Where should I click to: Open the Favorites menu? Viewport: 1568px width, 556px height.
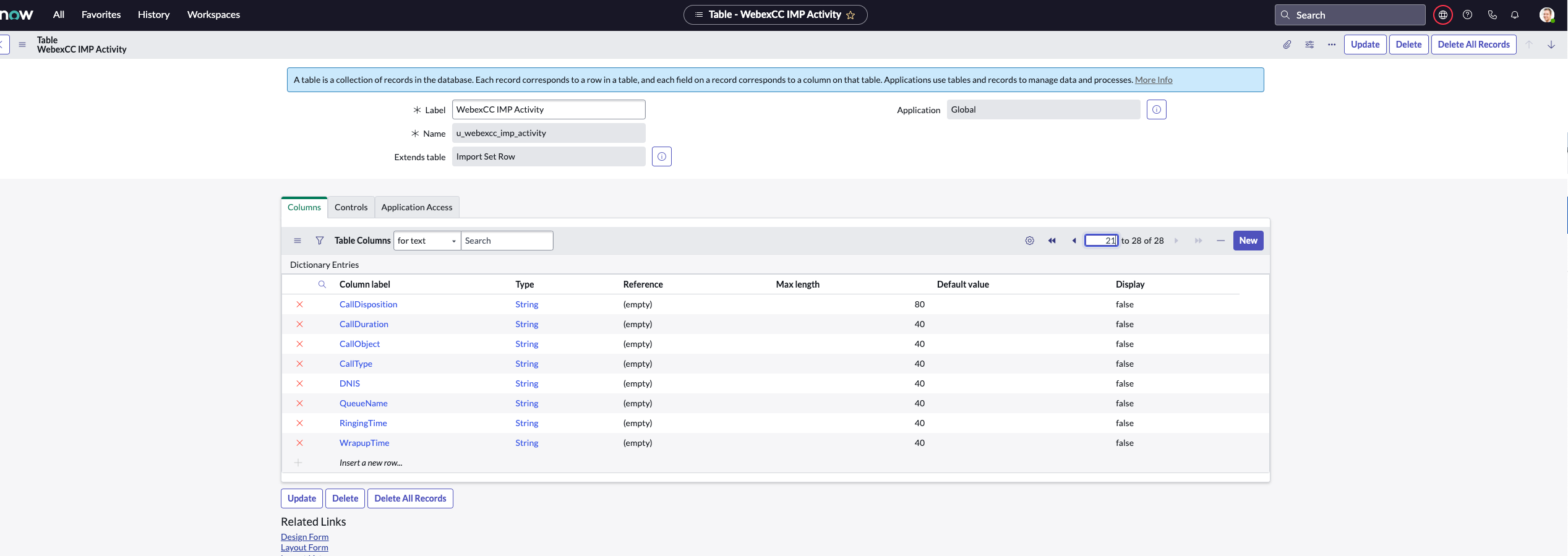point(101,15)
